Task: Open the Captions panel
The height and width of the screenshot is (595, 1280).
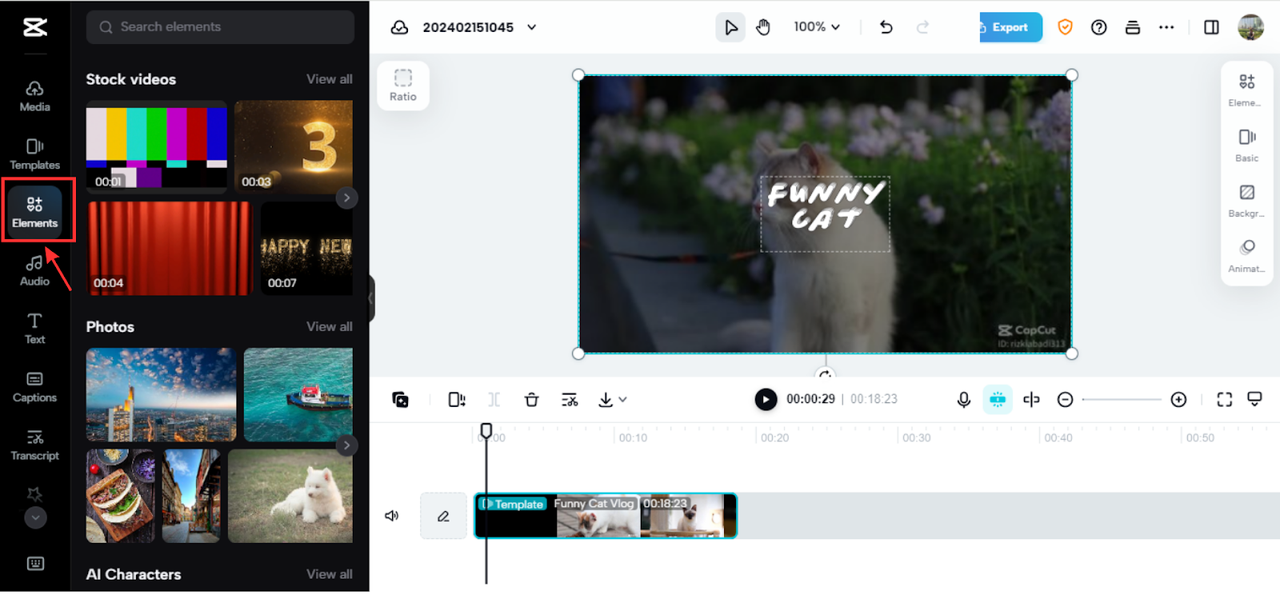Action: (35, 386)
